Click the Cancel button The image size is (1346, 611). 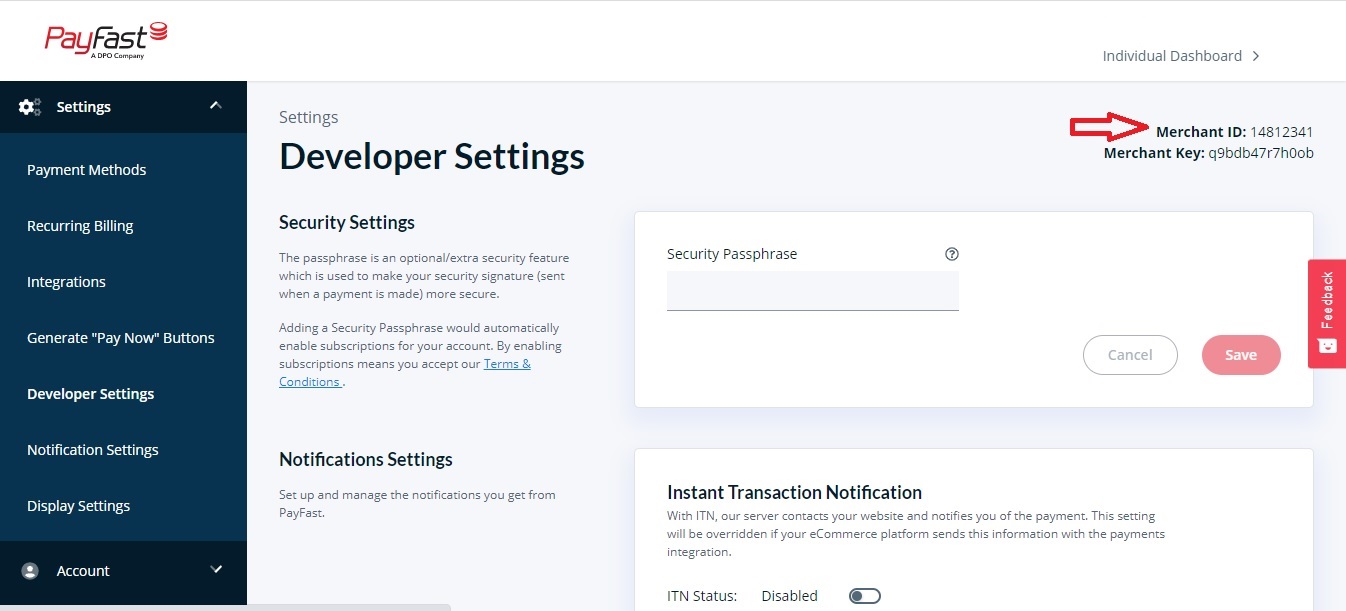pyautogui.click(x=1130, y=355)
